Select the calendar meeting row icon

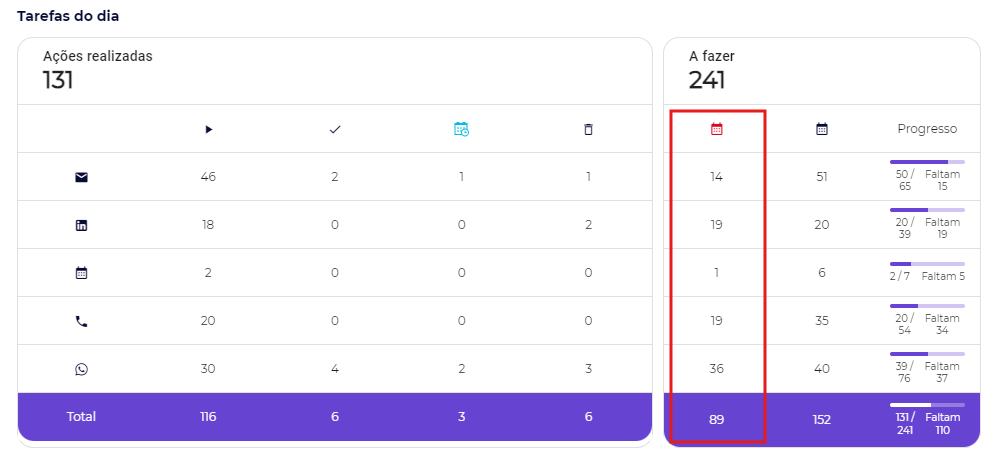point(82,273)
